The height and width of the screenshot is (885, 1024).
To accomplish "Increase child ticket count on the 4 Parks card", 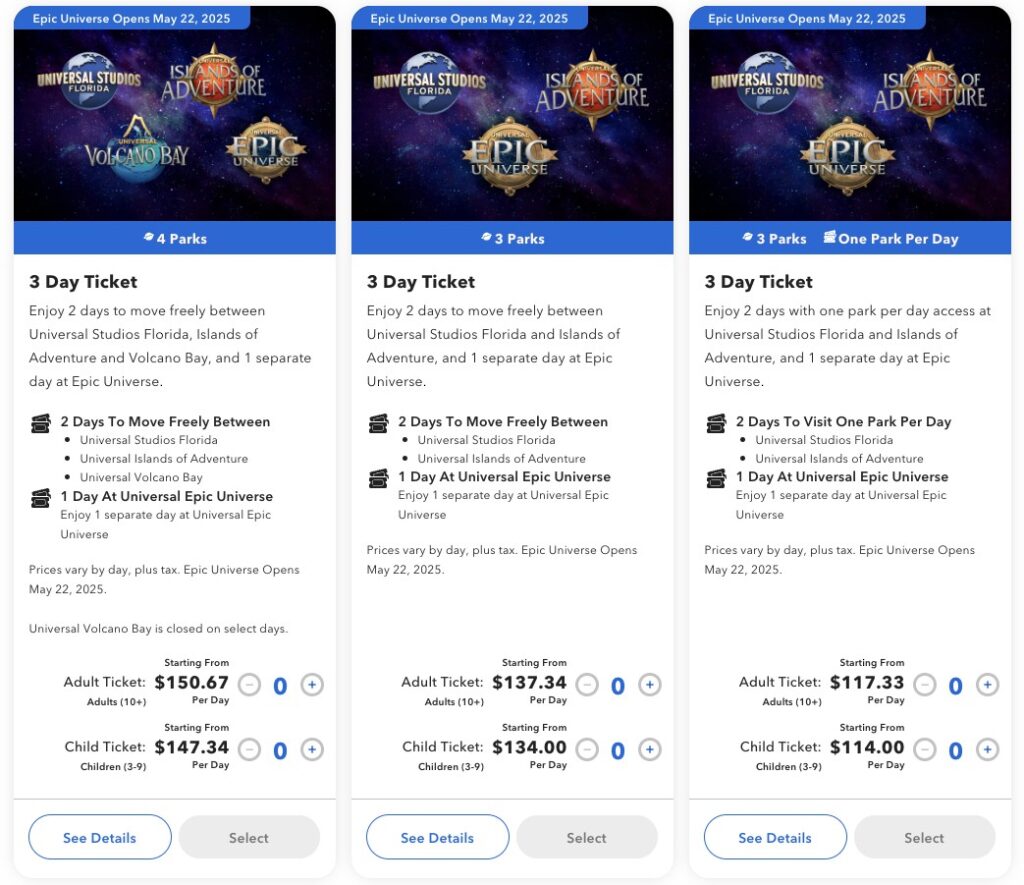I will click(x=311, y=749).
